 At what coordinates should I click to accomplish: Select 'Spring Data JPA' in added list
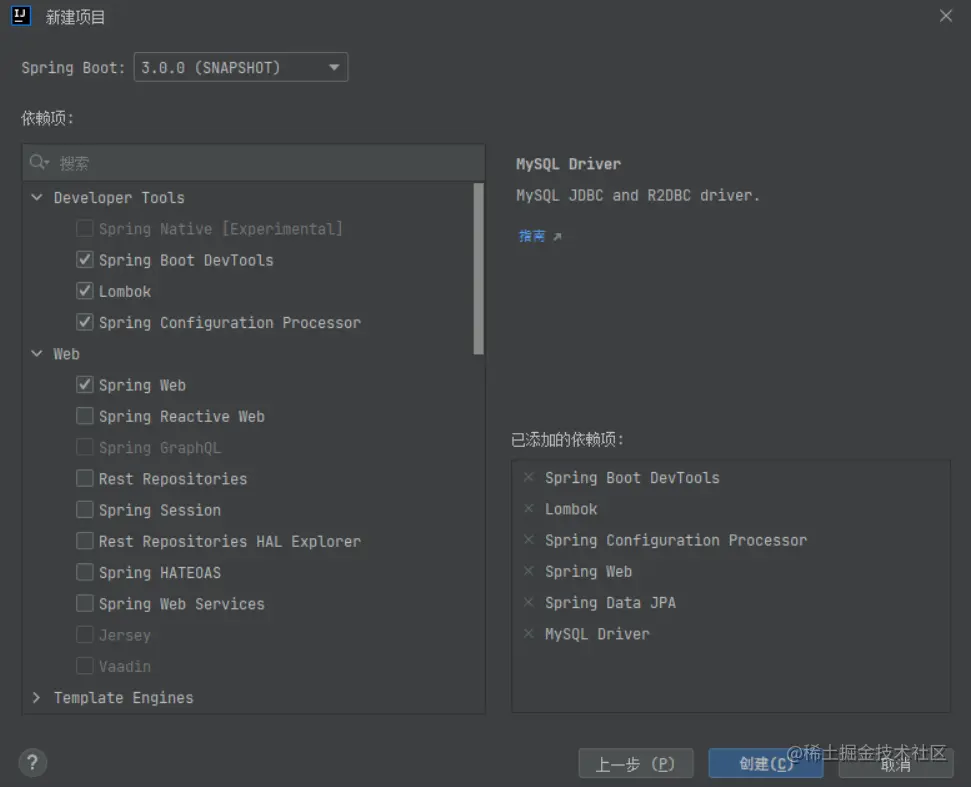click(610, 602)
